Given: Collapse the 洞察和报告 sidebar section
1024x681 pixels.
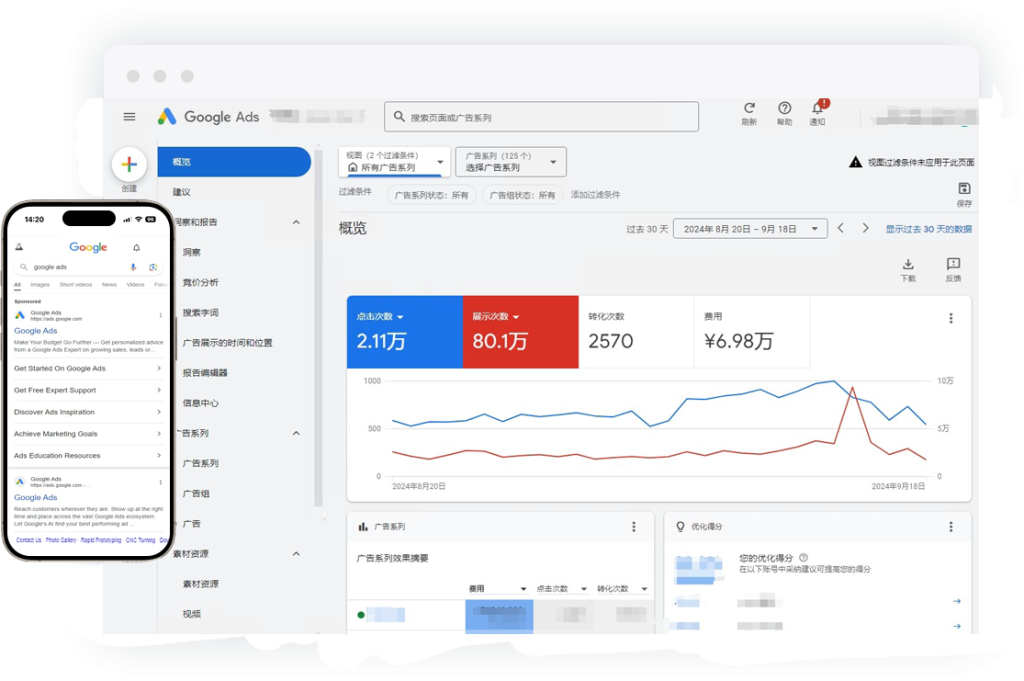Looking at the screenshot, I should pyautogui.click(x=296, y=222).
